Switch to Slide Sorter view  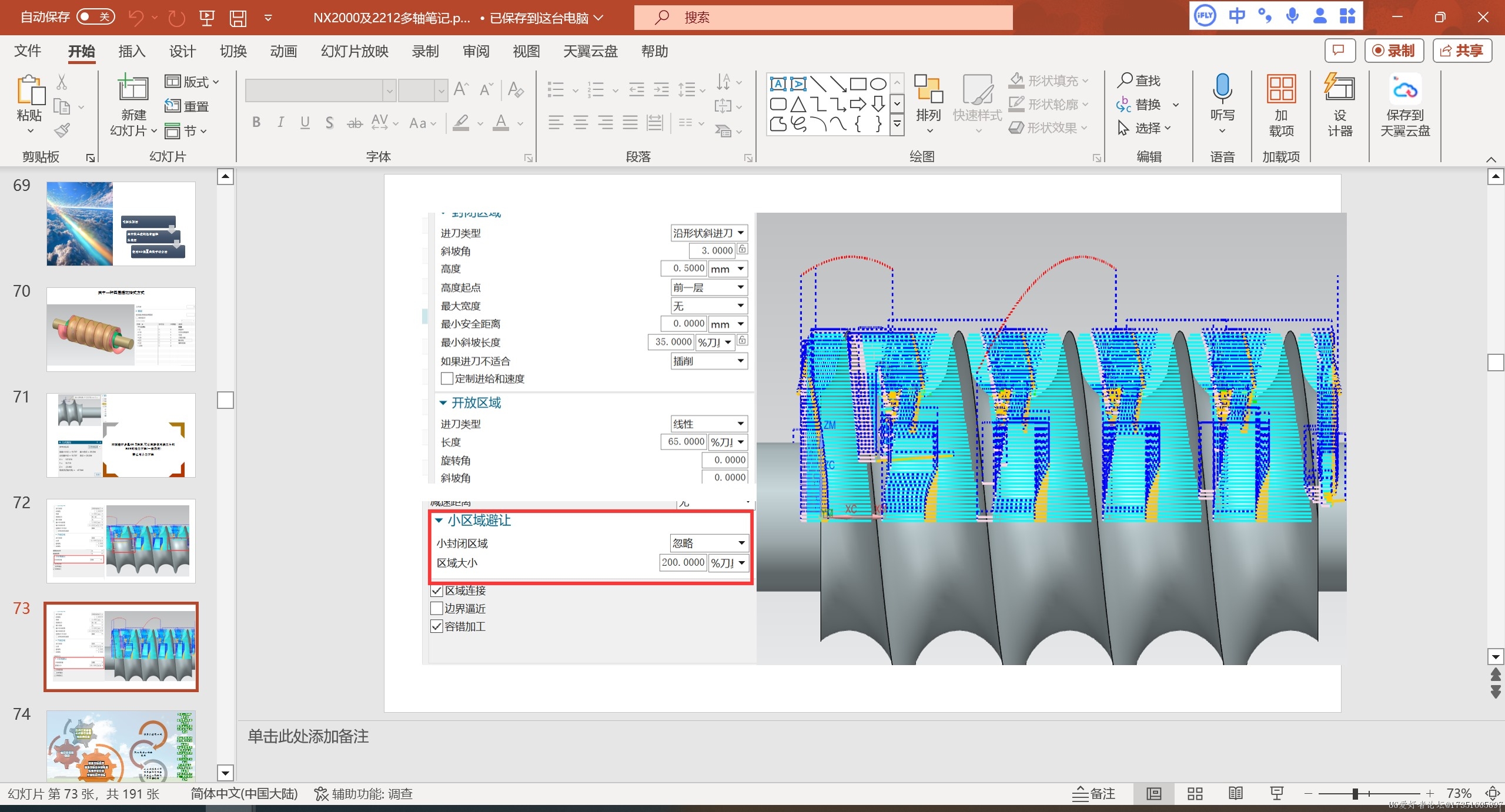[x=1195, y=794]
